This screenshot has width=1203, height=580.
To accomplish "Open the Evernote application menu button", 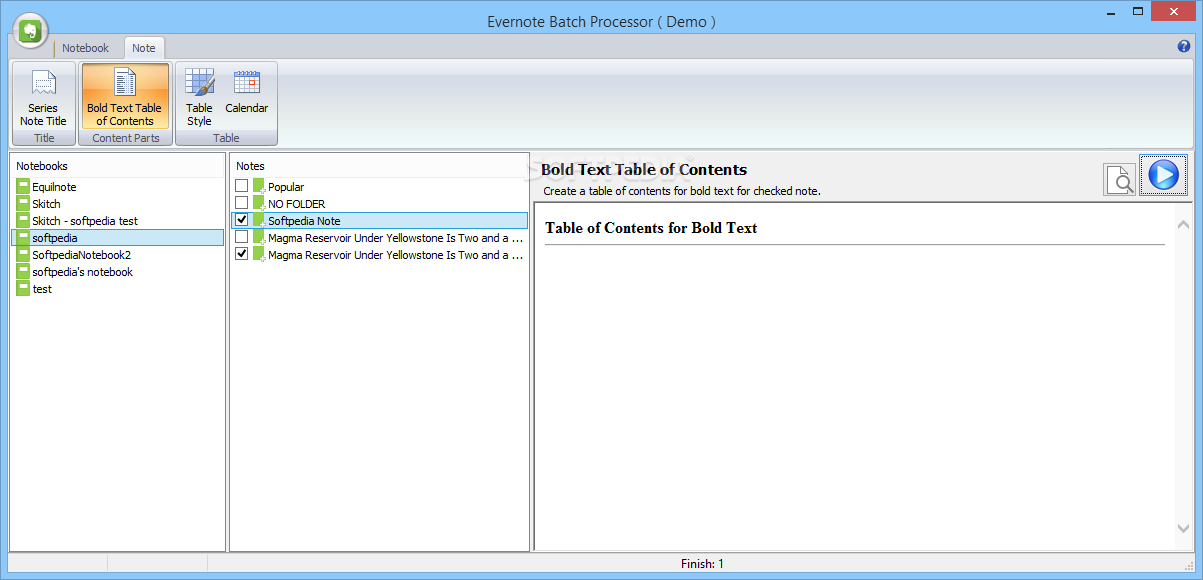I will 32,29.
